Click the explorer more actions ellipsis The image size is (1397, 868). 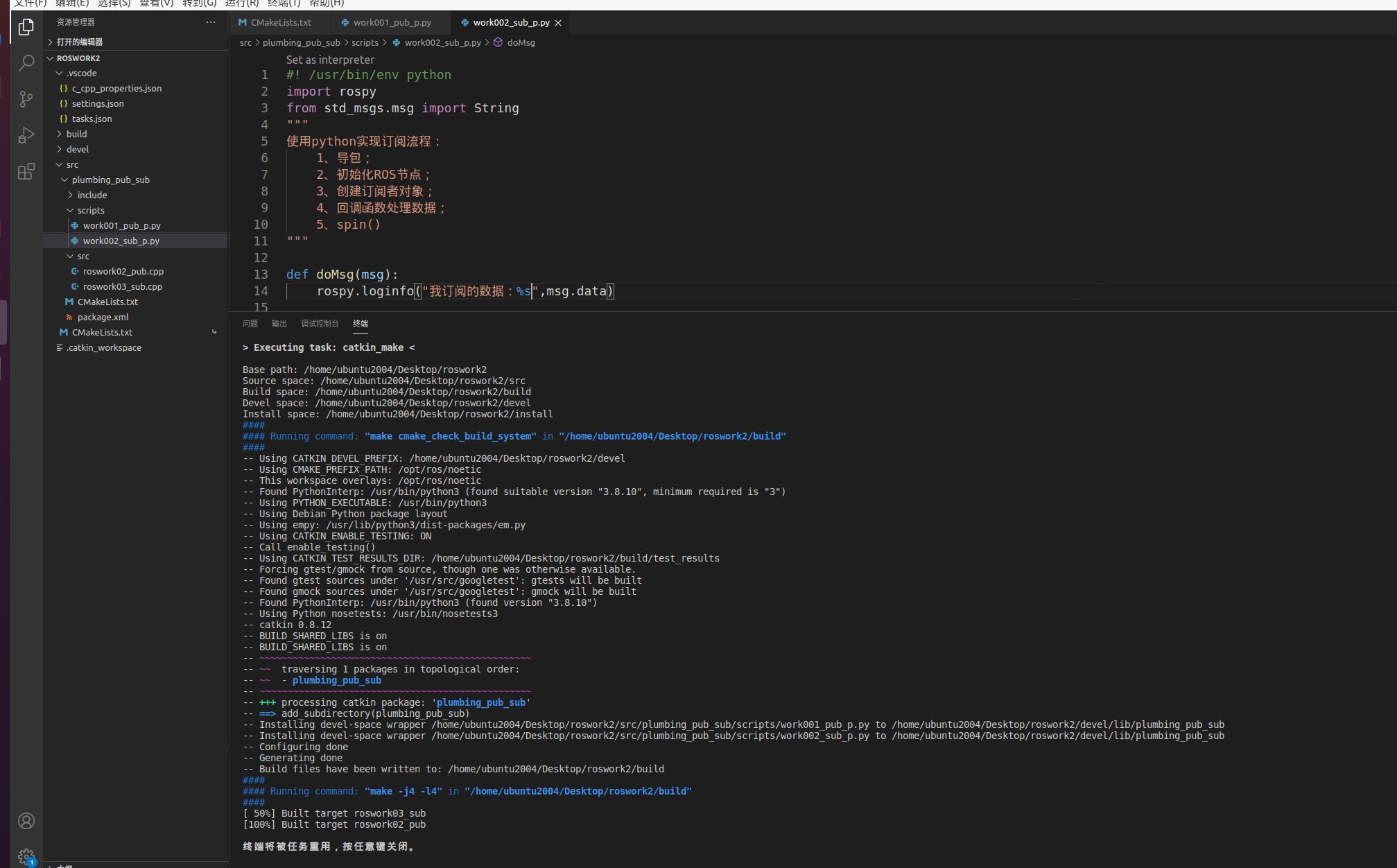pos(211,22)
